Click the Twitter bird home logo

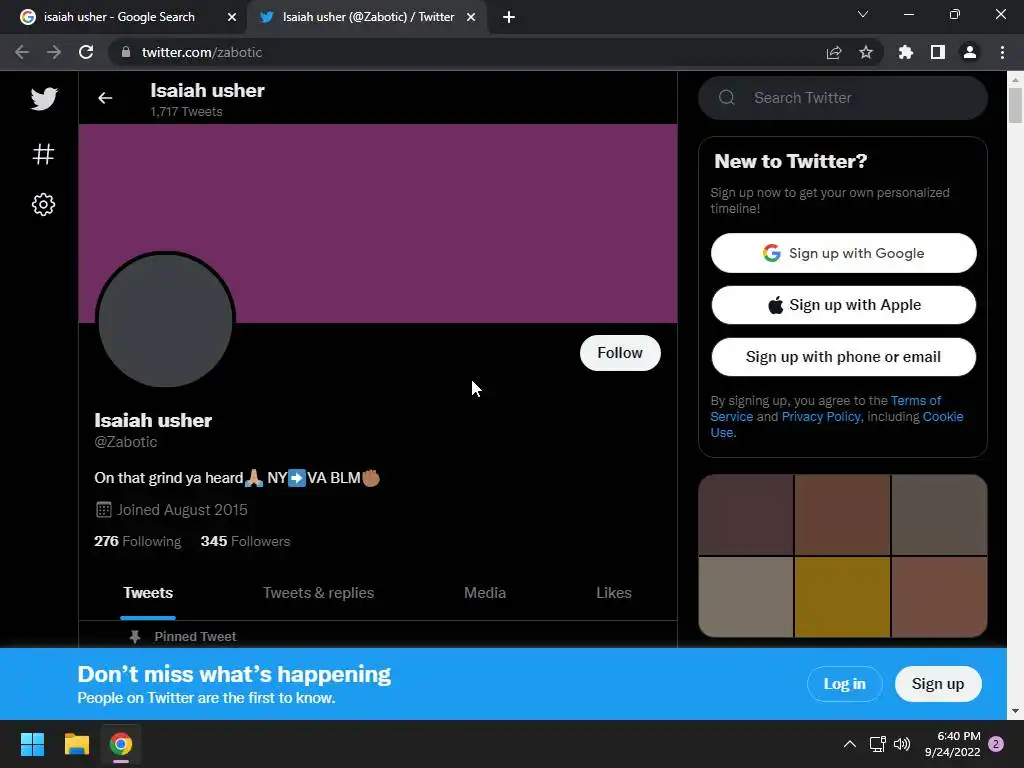pyautogui.click(x=44, y=99)
